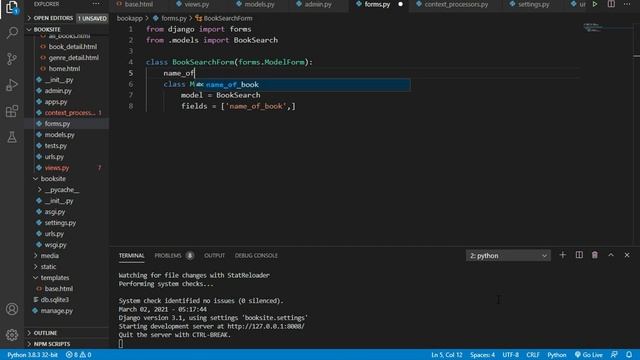Open the Manage gear menu
Screen dimensions: 640x360
coord(12,335)
